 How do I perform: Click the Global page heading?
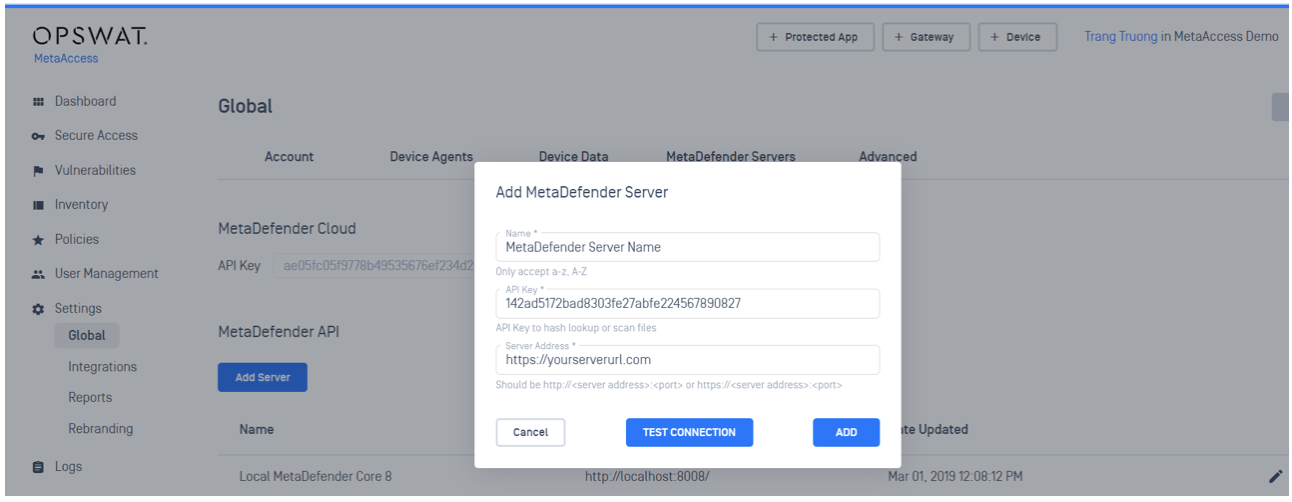[x=245, y=107]
